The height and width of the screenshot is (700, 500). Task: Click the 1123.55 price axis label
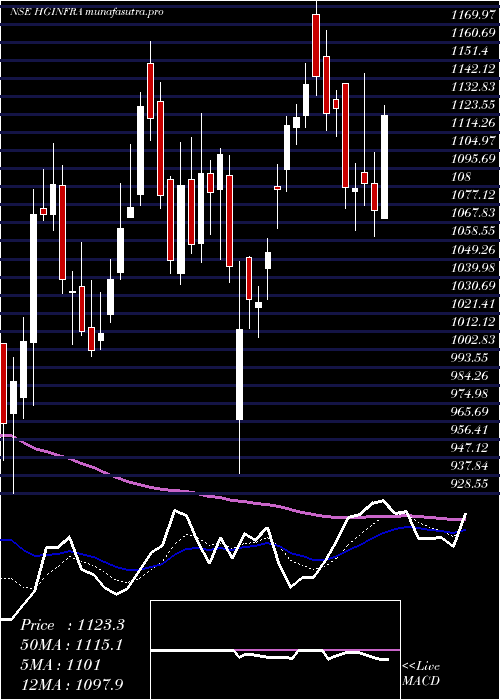[472, 105]
